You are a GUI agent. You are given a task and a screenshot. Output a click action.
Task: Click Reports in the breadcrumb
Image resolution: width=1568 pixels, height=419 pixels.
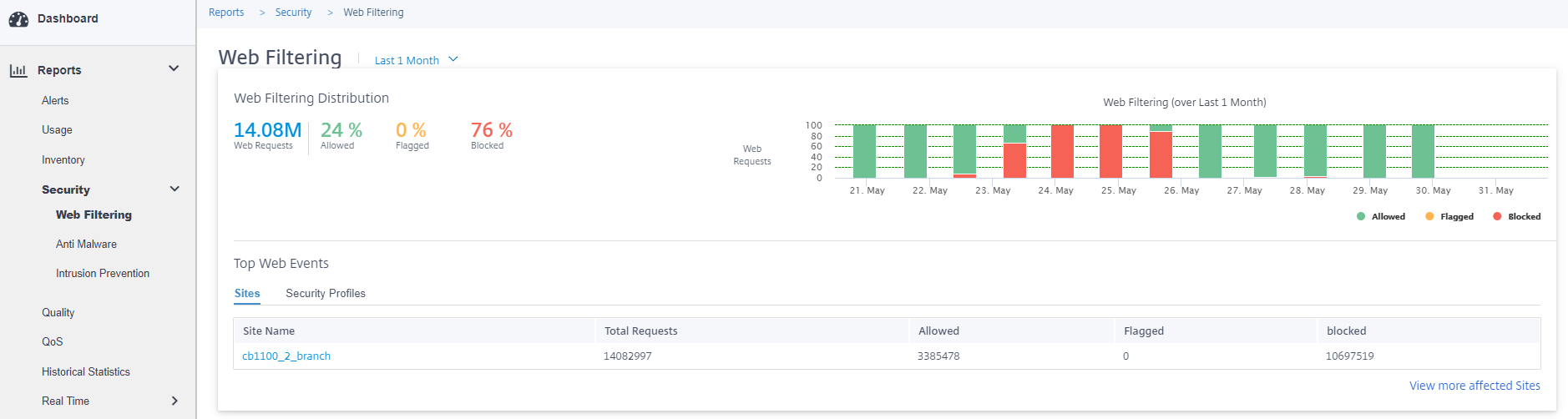tap(226, 13)
